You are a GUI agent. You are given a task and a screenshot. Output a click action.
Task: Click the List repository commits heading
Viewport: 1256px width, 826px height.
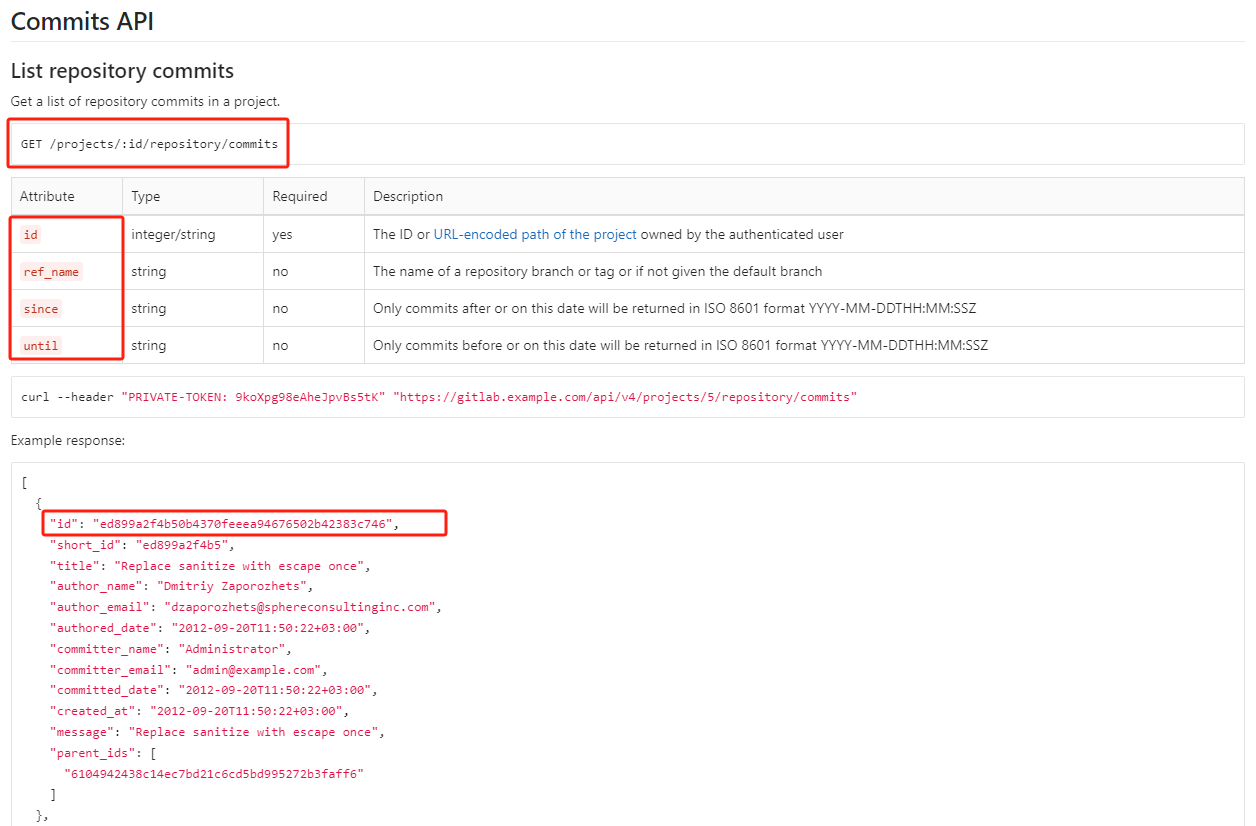click(122, 71)
